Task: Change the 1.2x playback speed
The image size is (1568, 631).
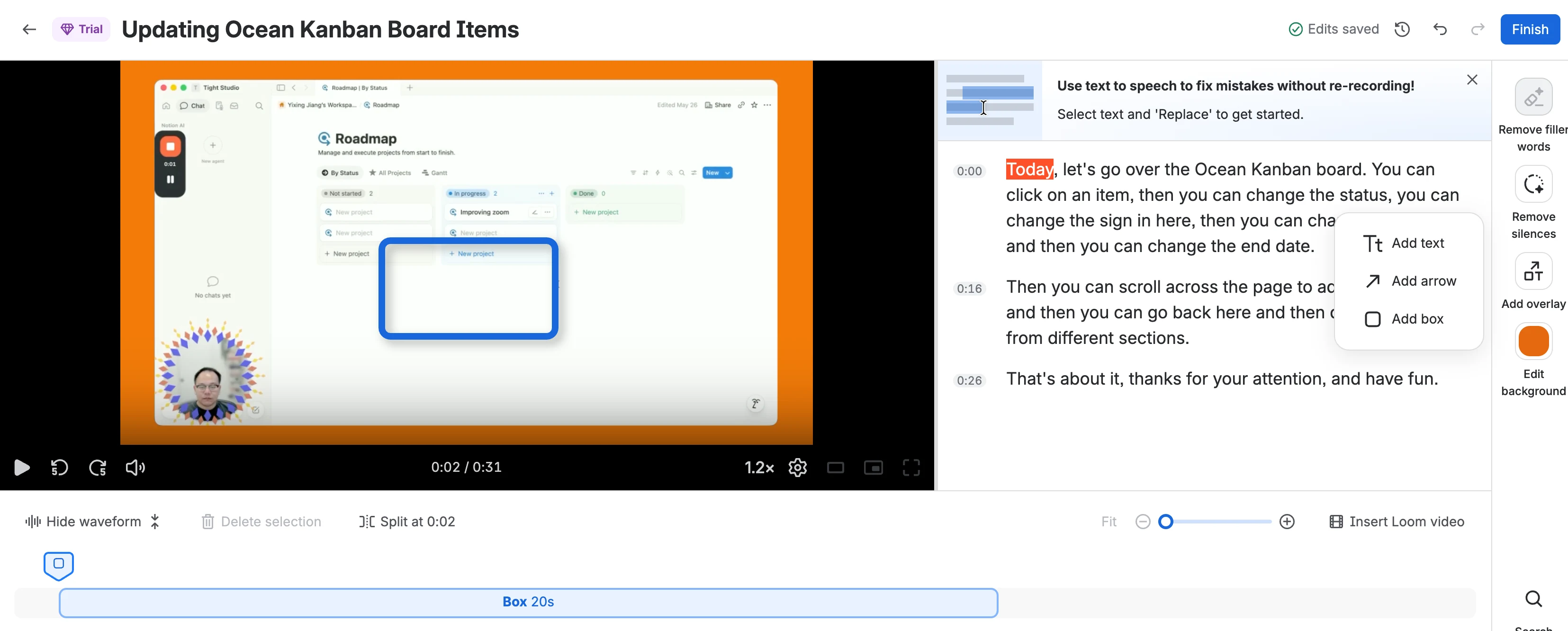Action: coord(759,467)
